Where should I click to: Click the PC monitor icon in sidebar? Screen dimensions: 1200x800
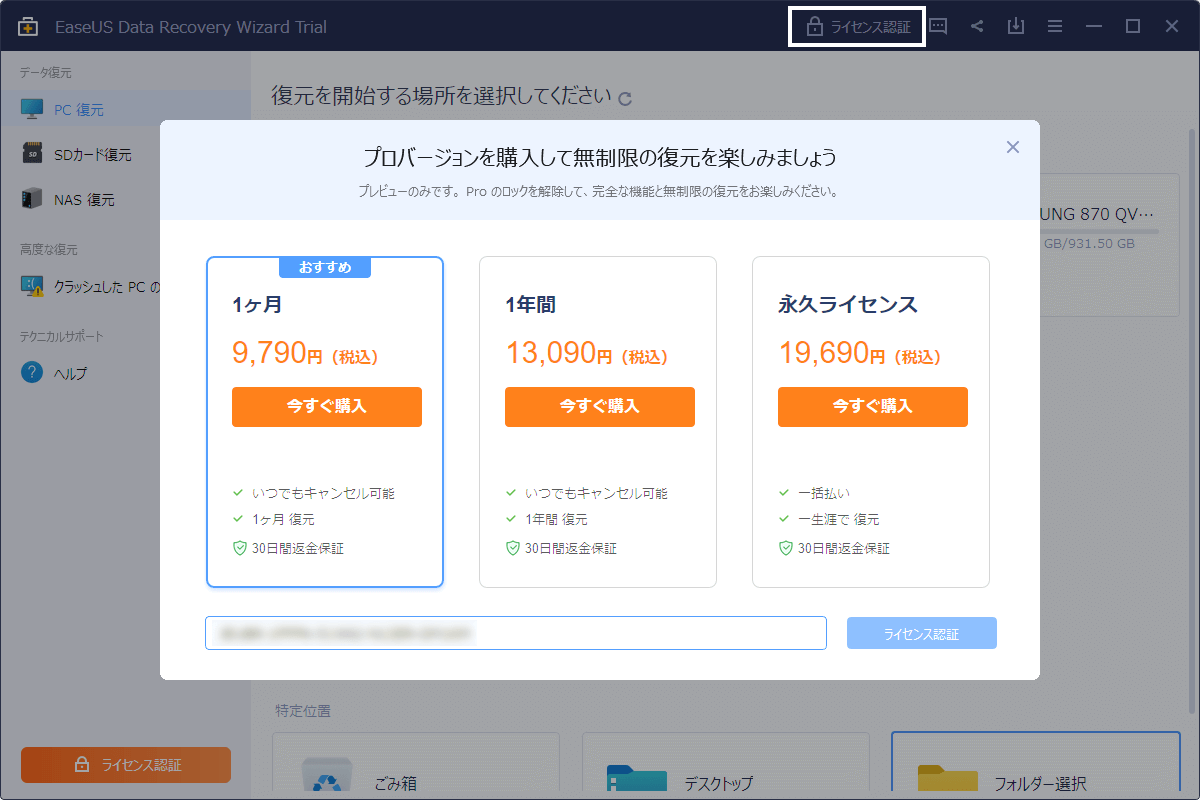32,109
